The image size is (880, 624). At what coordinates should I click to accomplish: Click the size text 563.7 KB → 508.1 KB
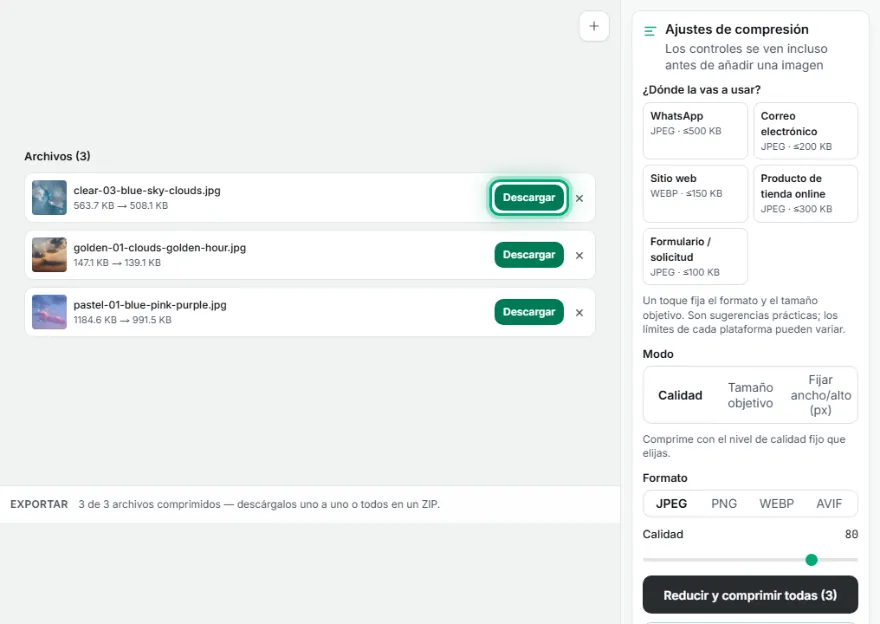click(x=121, y=205)
